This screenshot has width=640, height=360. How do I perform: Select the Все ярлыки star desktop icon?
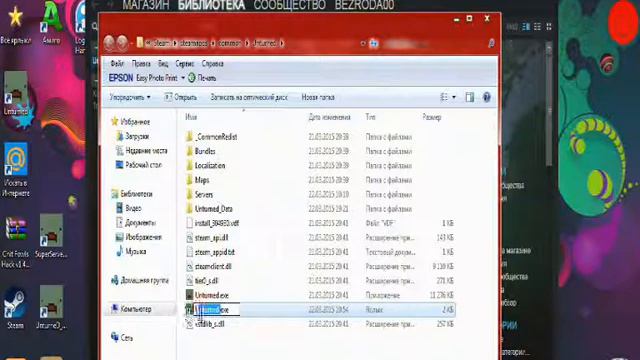(16, 18)
